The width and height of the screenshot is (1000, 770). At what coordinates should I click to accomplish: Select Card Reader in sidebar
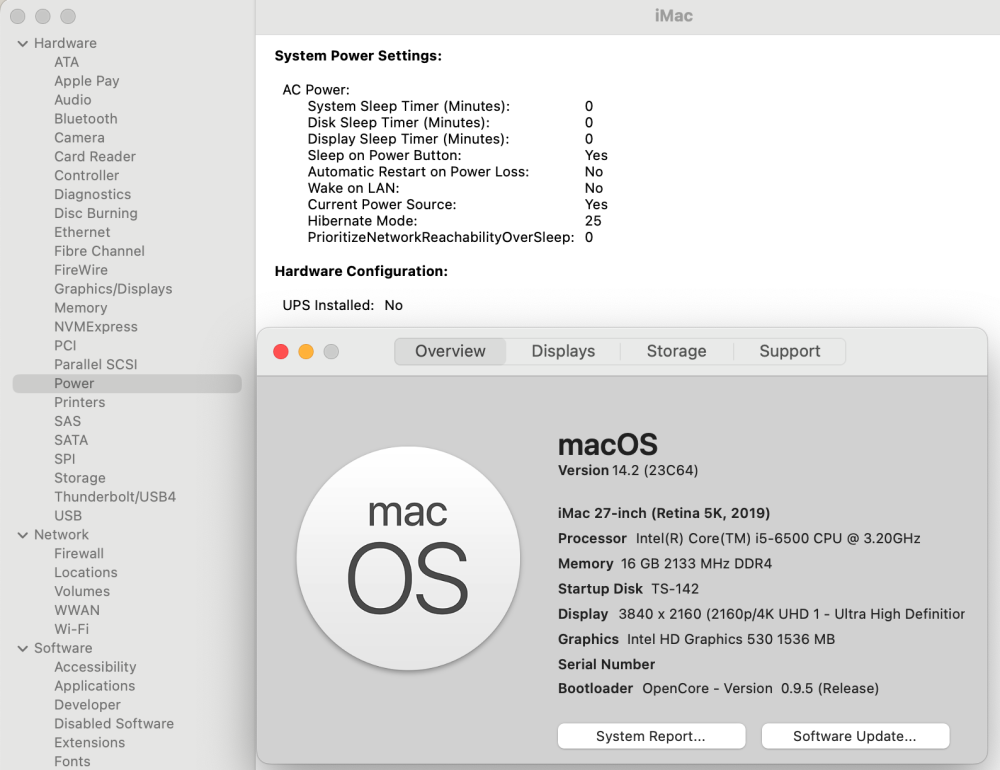click(x=95, y=157)
